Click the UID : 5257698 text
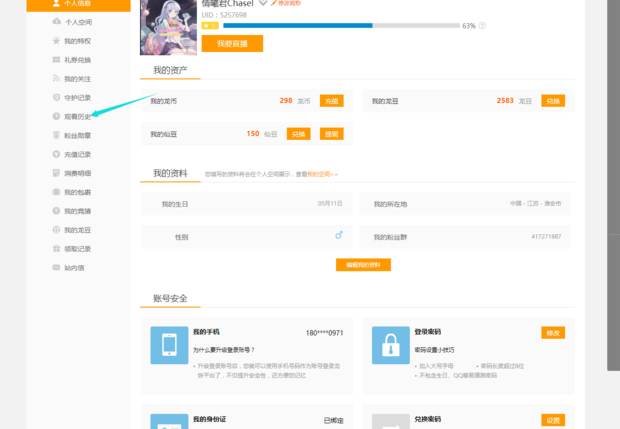The height and width of the screenshot is (429, 620). pyautogui.click(x=224, y=15)
